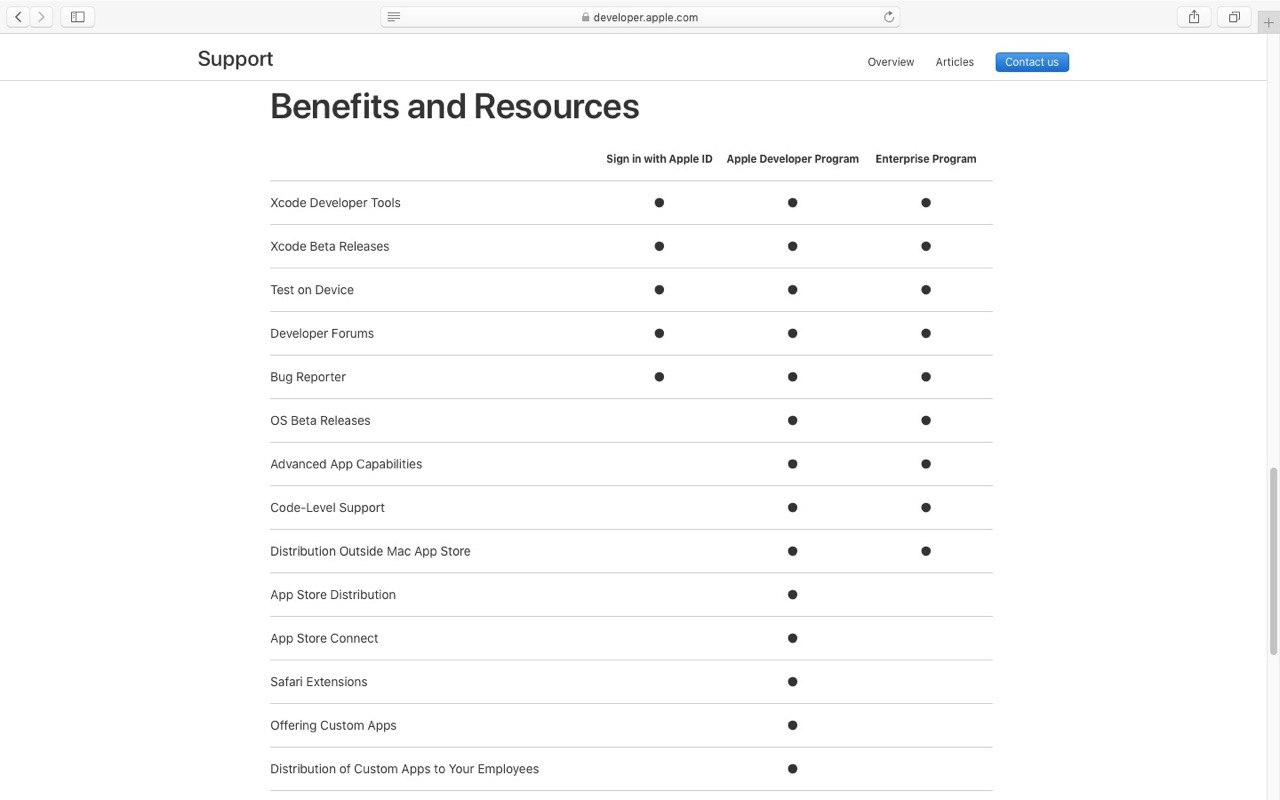Open the Share menu icon
The width and height of the screenshot is (1280, 800).
point(1194,17)
